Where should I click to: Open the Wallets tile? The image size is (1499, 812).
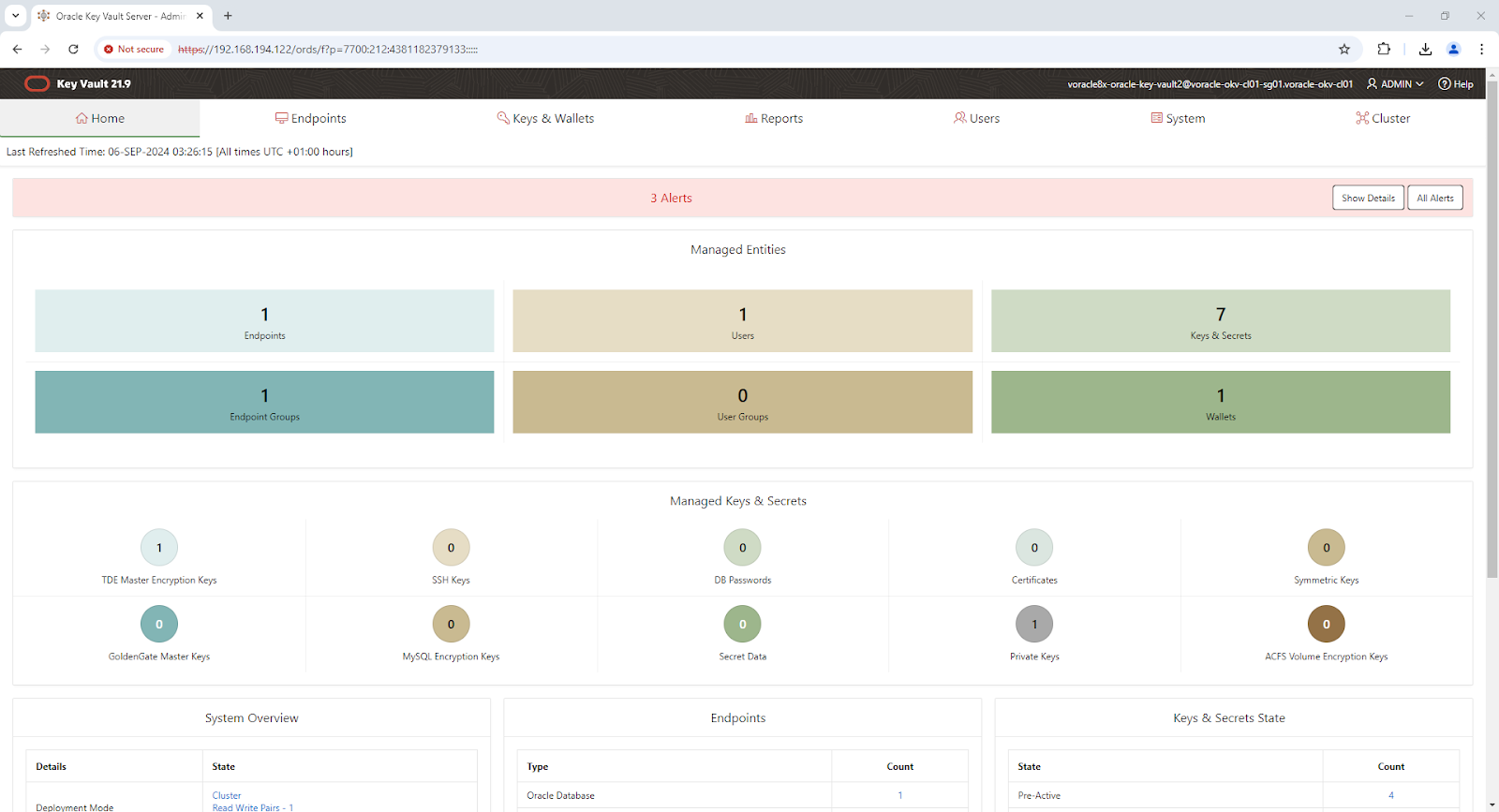tap(1220, 402)
